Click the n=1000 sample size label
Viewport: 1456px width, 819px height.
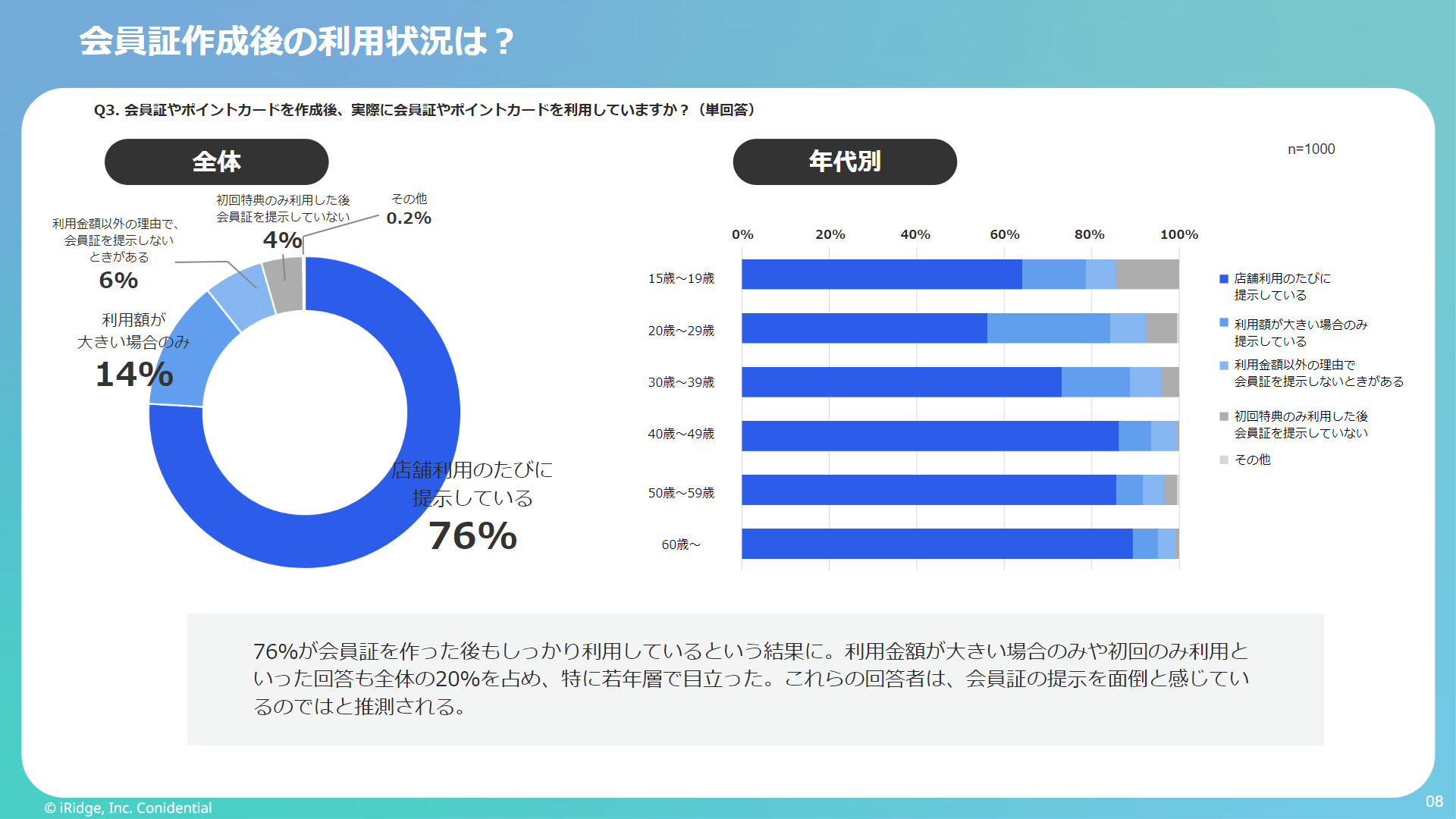coord(1310,149)
